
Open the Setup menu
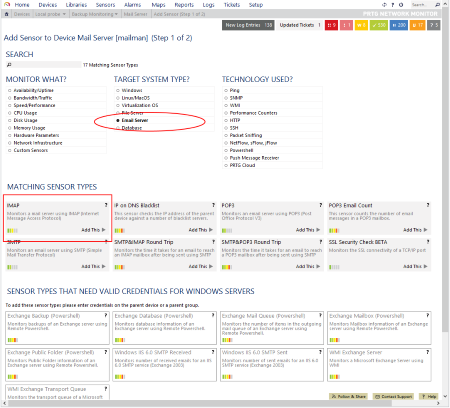click(x=256, y=5)
